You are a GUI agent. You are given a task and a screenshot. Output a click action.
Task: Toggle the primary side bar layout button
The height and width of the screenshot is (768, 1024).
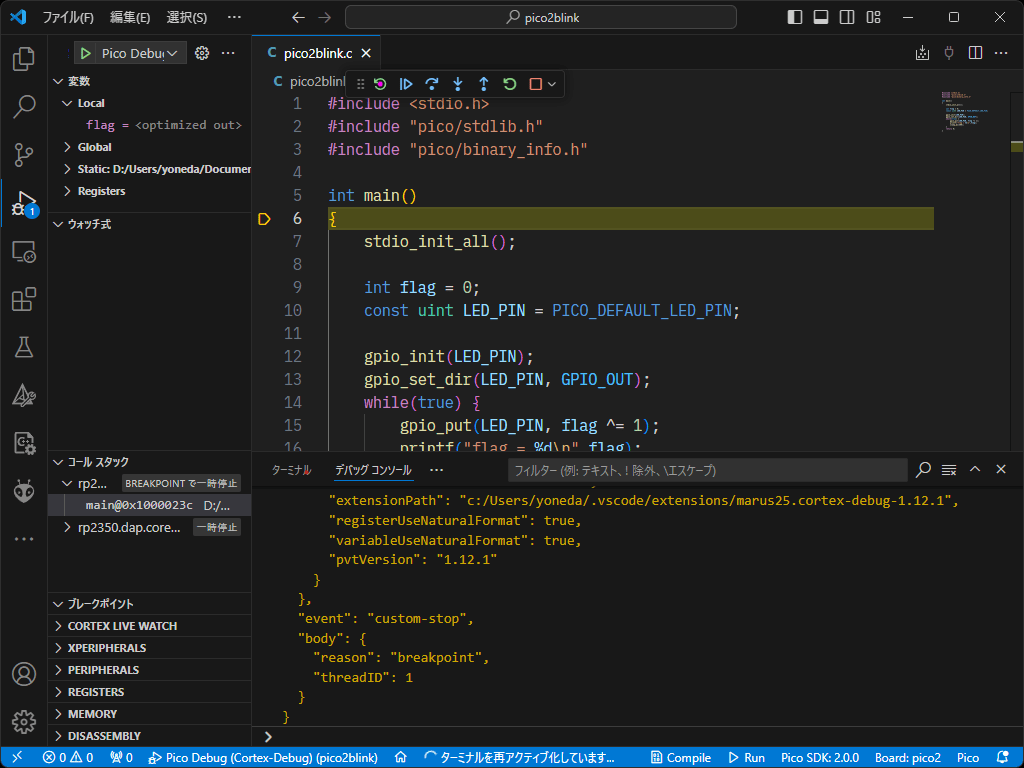(795, 18)
